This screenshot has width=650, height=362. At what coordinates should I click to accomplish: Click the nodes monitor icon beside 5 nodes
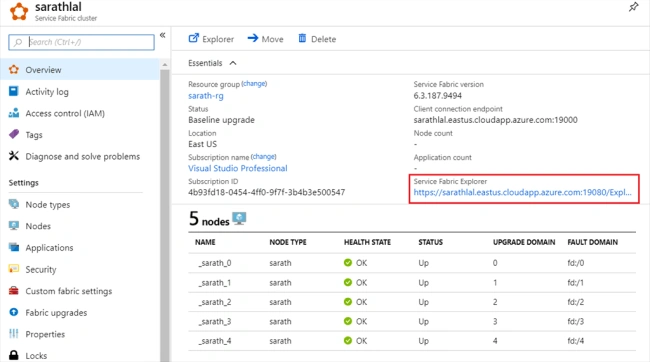239,218
